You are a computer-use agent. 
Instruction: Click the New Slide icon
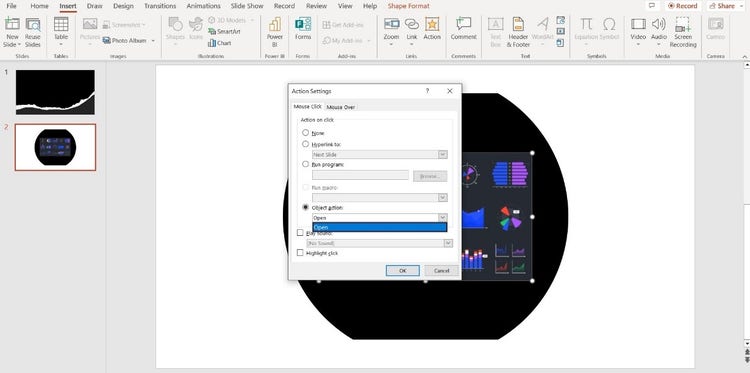tap(12, 24)
